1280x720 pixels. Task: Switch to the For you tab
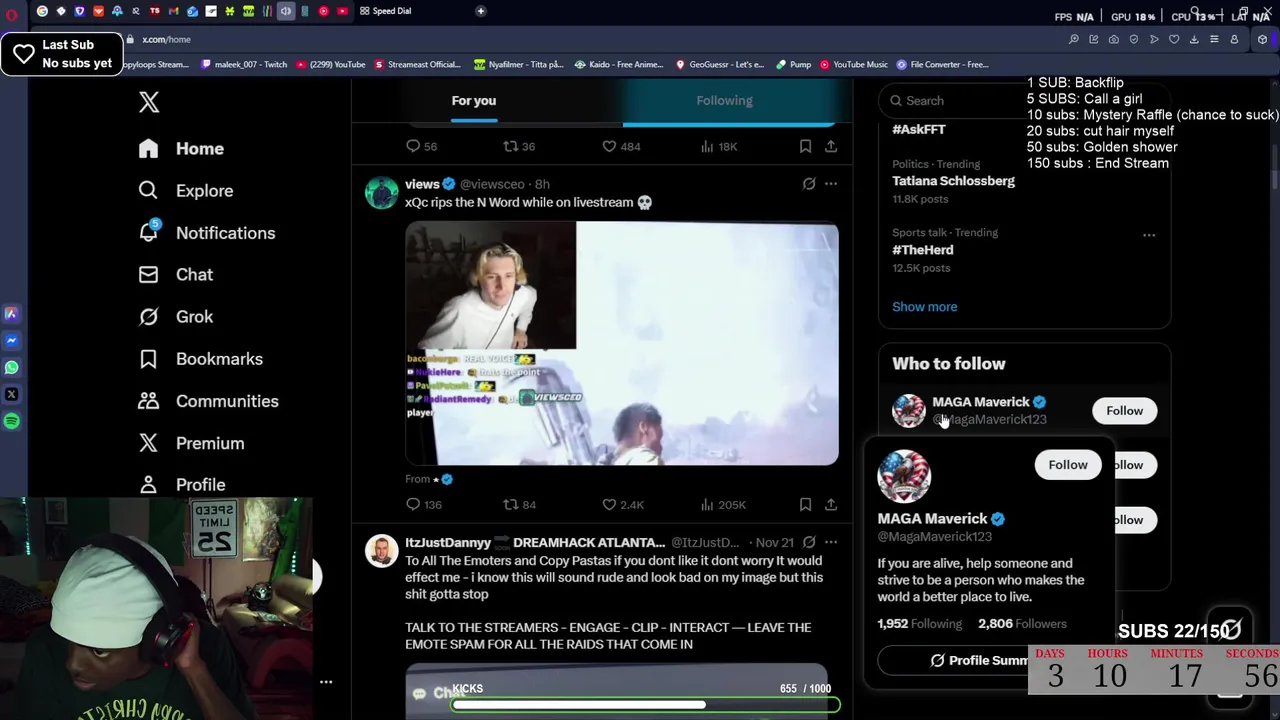474,100
